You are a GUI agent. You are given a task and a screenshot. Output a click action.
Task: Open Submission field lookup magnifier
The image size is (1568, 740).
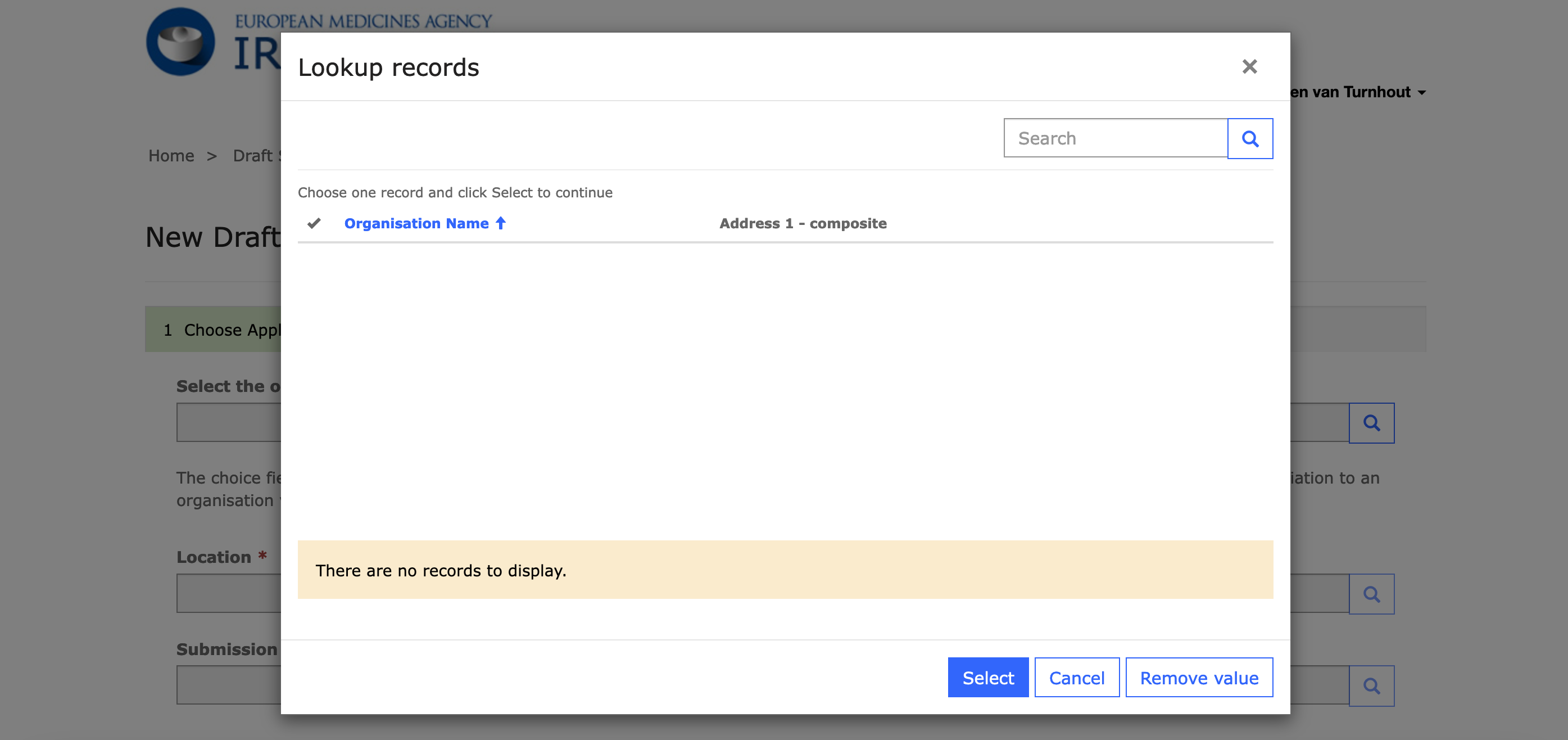[x=1371, y=686]
